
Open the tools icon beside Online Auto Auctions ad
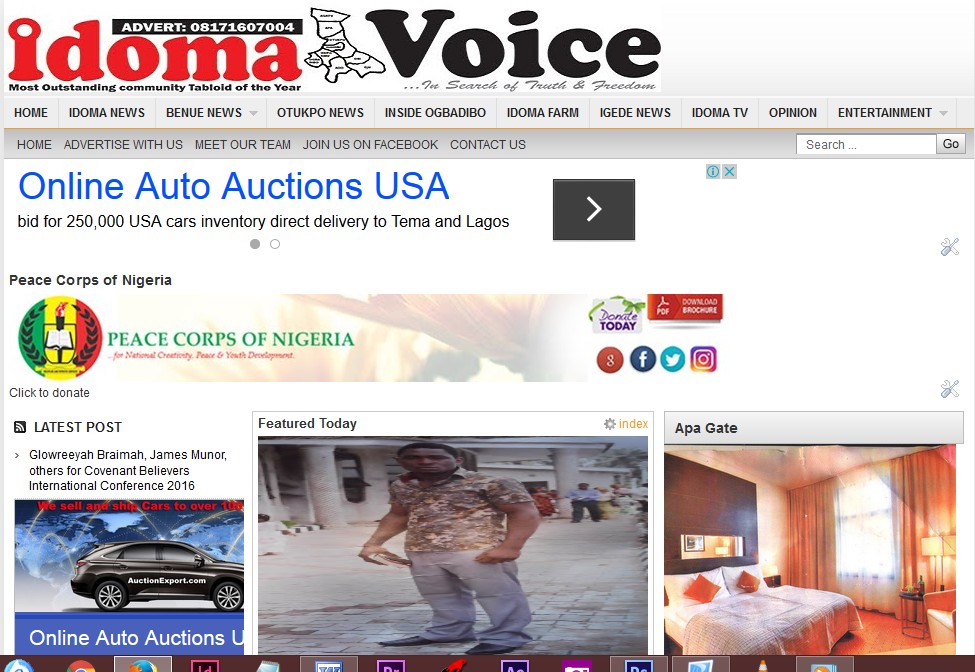pos(950,247)
